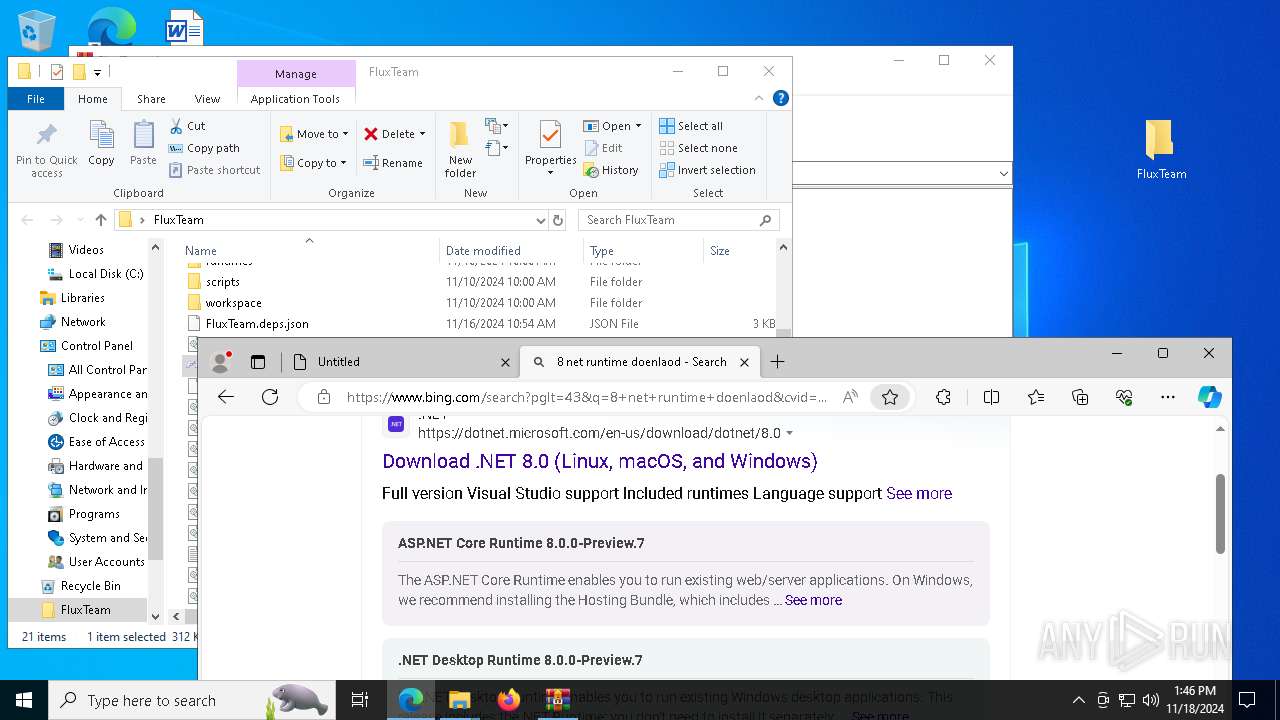Image resolution: width=1280 pixels, height=720 pixels.
Task: Click Edge address bar URL
Action: (587, 397)
